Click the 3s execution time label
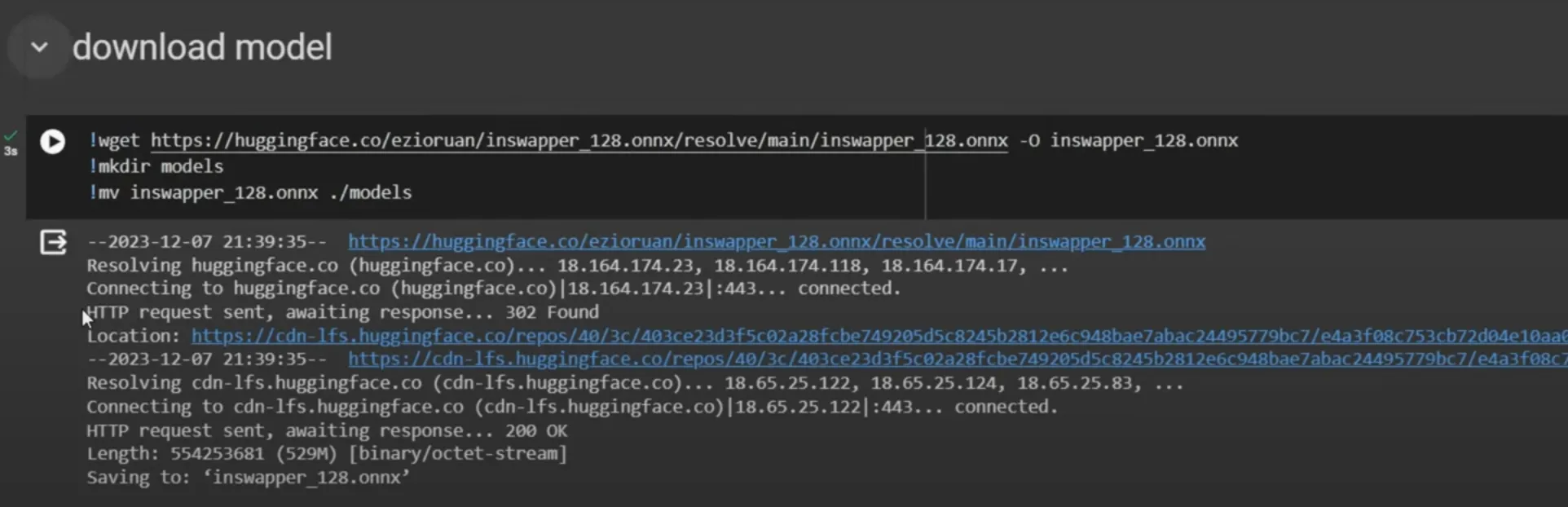The image size is (1568, 507). [x=11, y=151]
